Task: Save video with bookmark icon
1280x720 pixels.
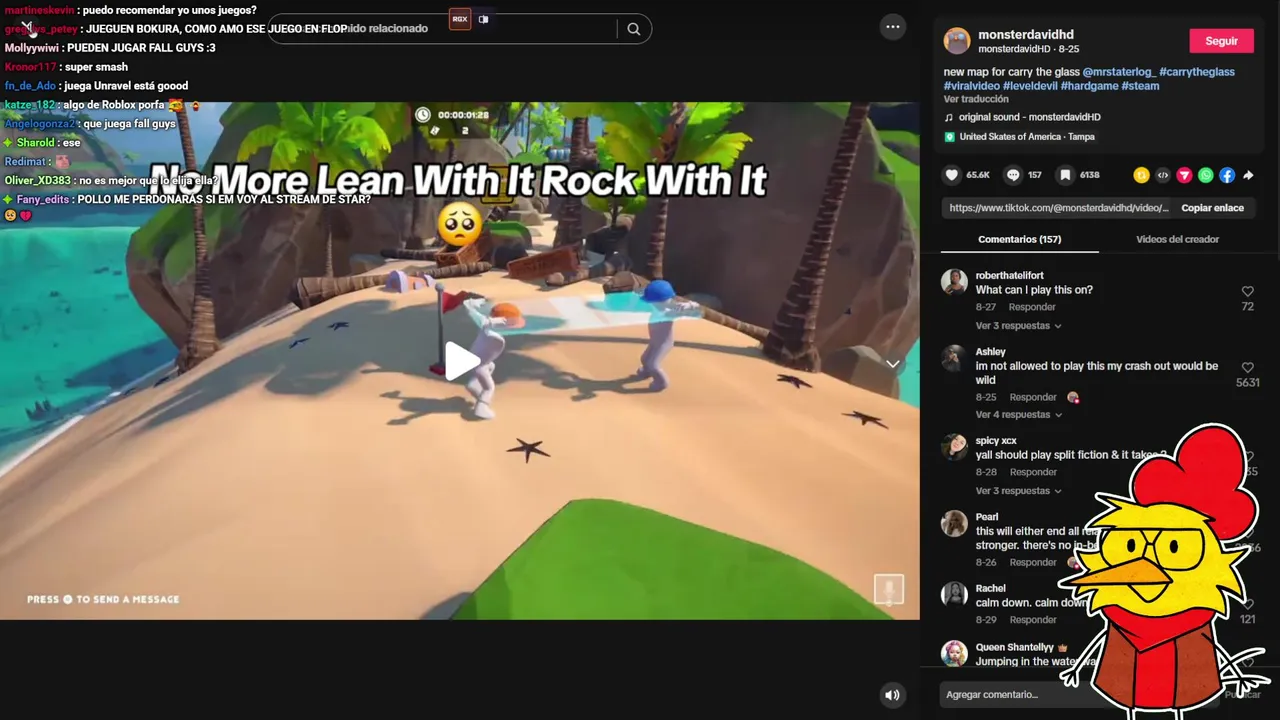Action: pos(1065,175)
